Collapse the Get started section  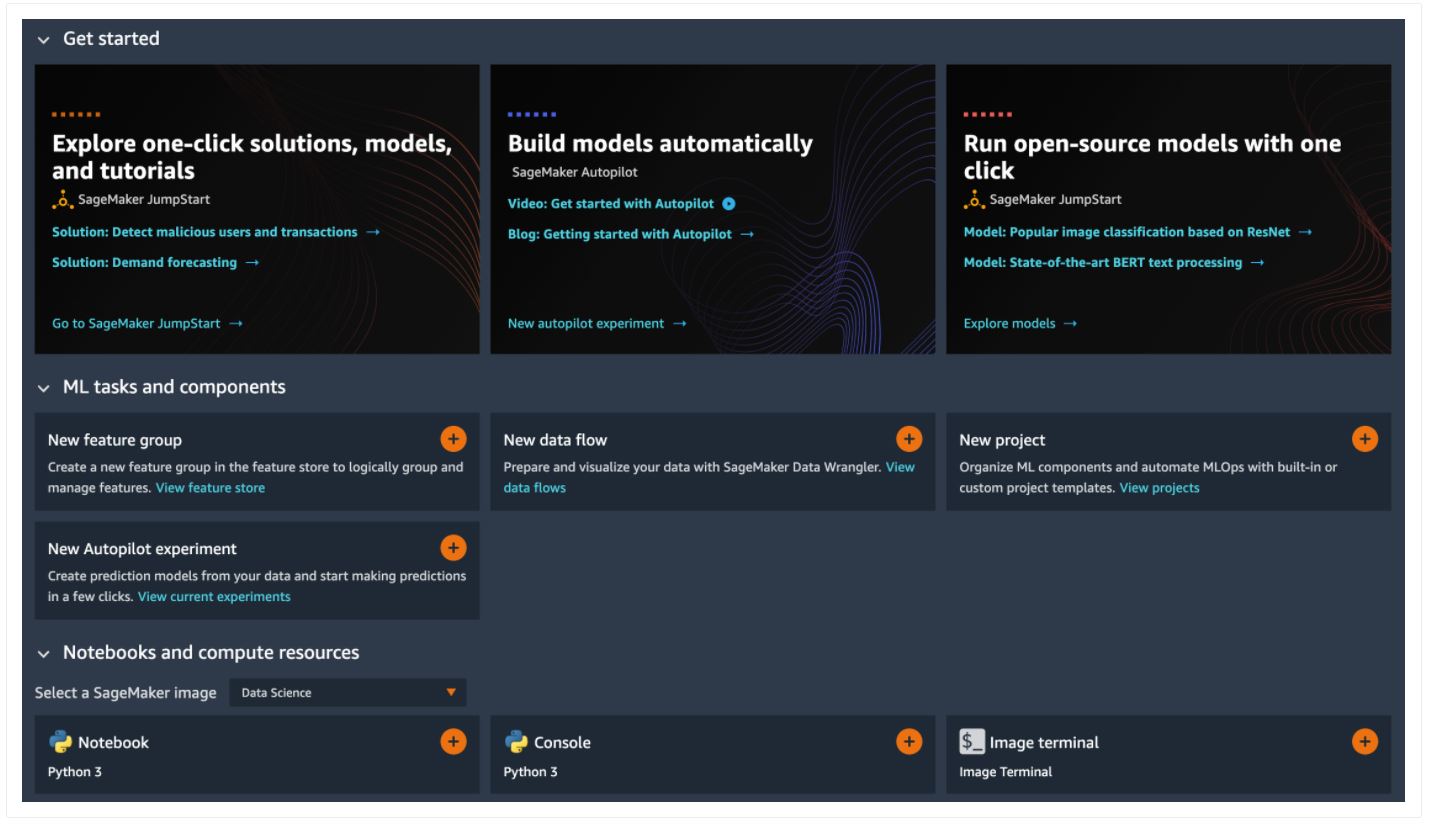tap(43, 40)
